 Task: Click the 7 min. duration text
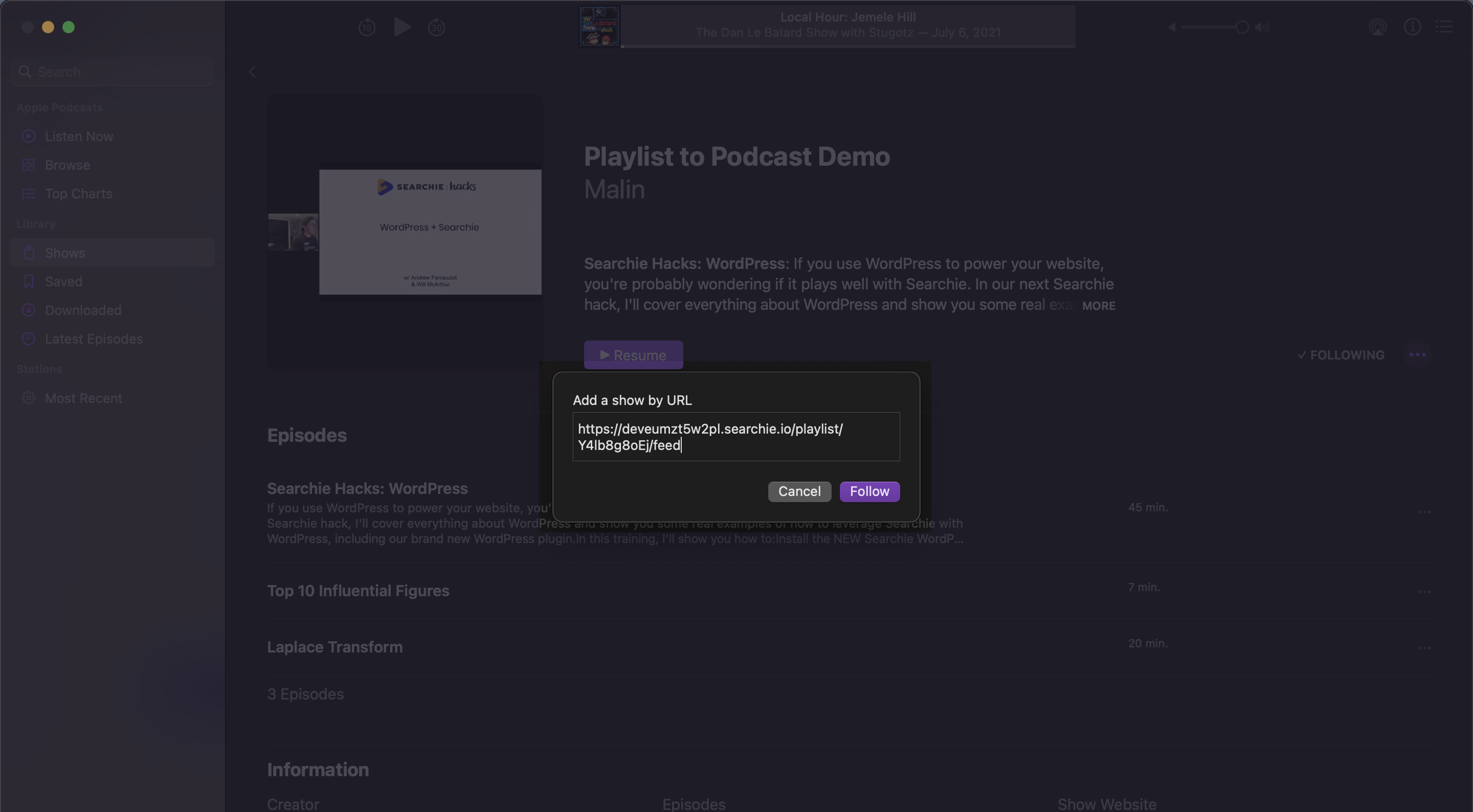click(1144, 588)
